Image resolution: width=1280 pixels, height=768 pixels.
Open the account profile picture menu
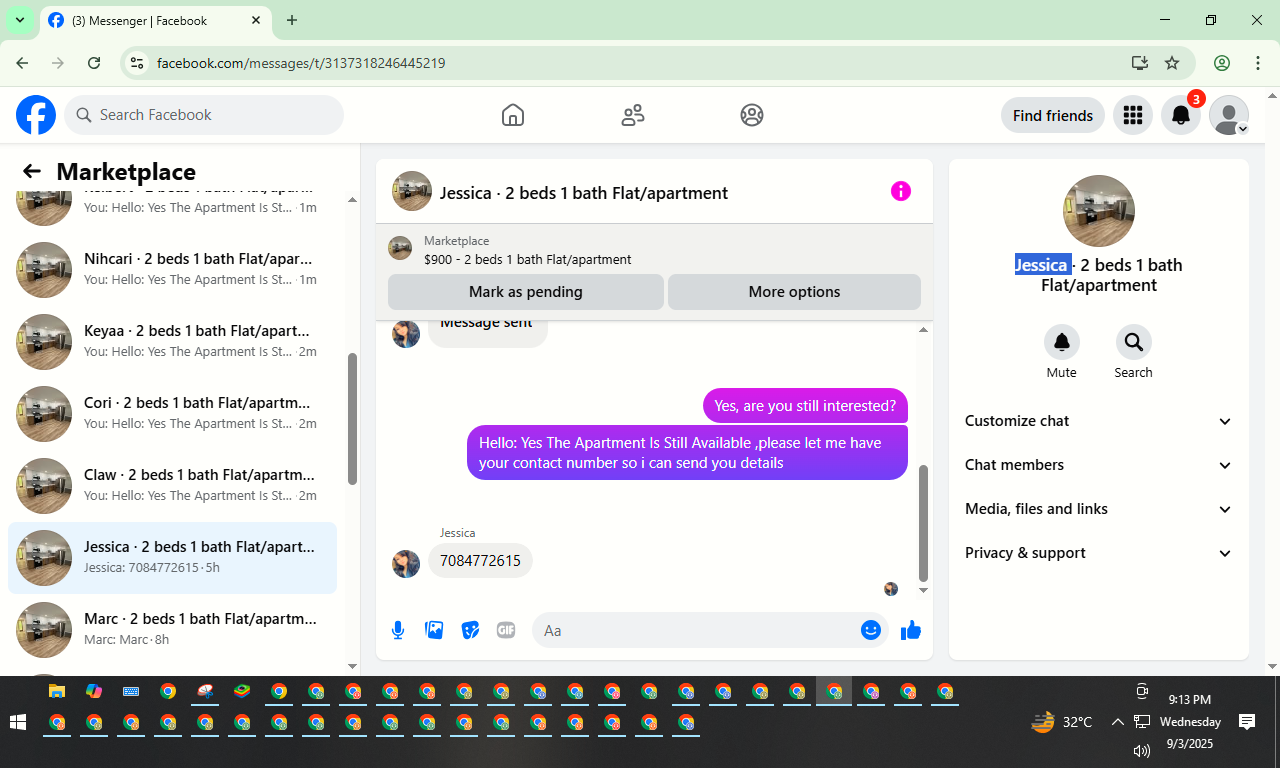tap(1229, 115)
